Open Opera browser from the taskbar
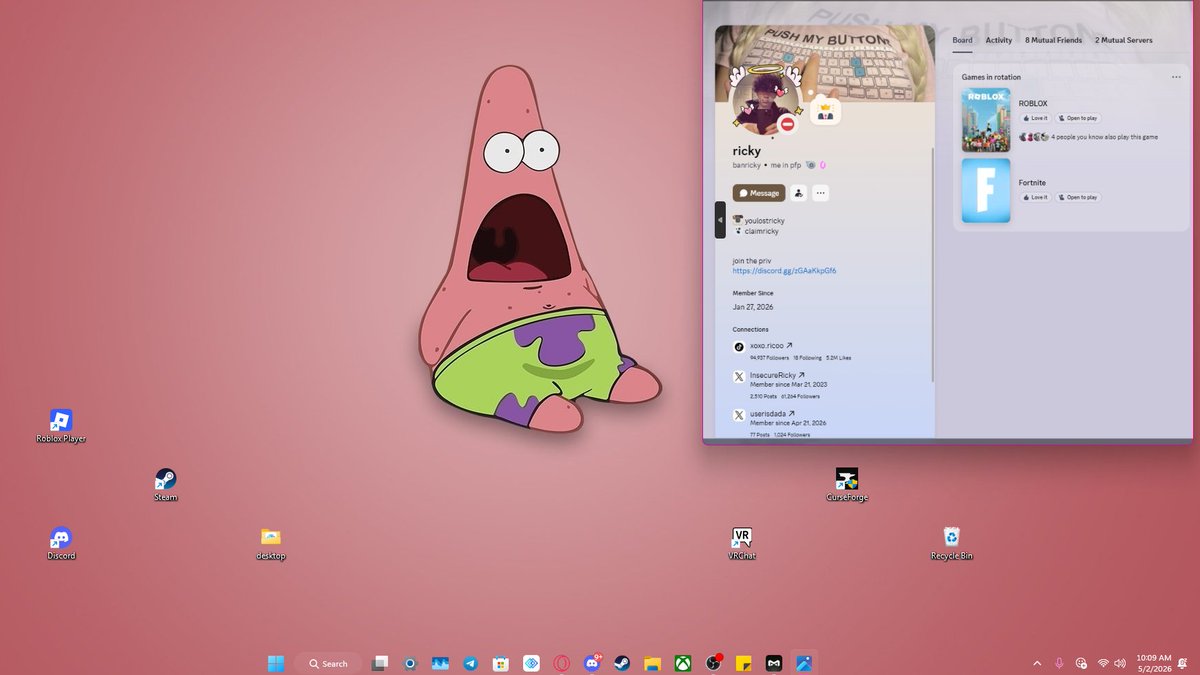The image size is (1200, 675). [562, 663]
